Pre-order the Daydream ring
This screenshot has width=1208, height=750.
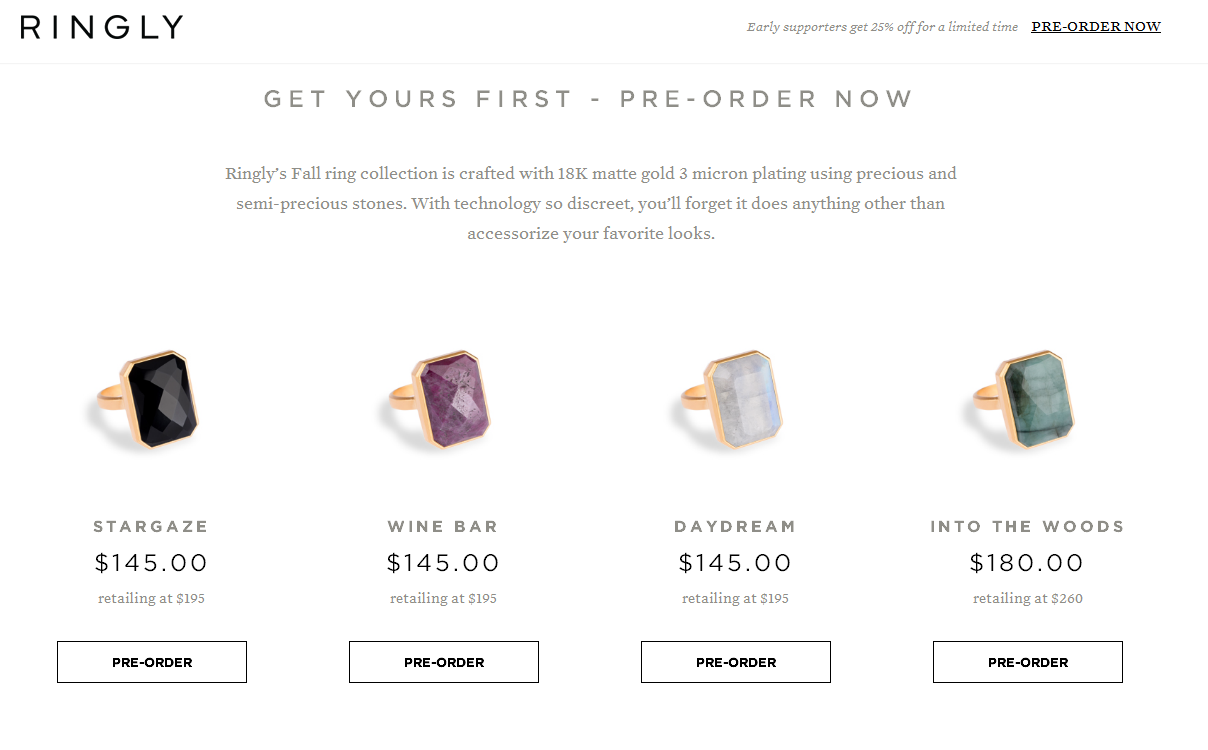[x=736, y=662]
